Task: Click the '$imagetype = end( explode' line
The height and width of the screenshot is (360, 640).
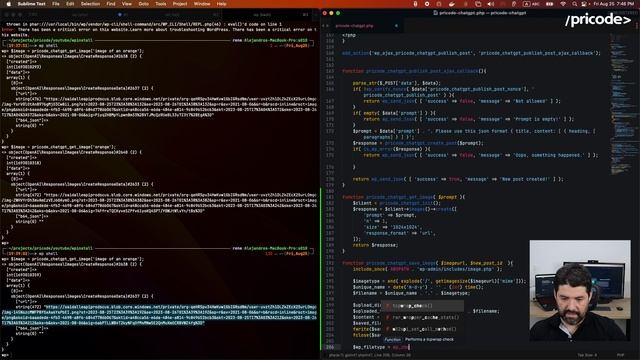Action: [x=440, y=281]
